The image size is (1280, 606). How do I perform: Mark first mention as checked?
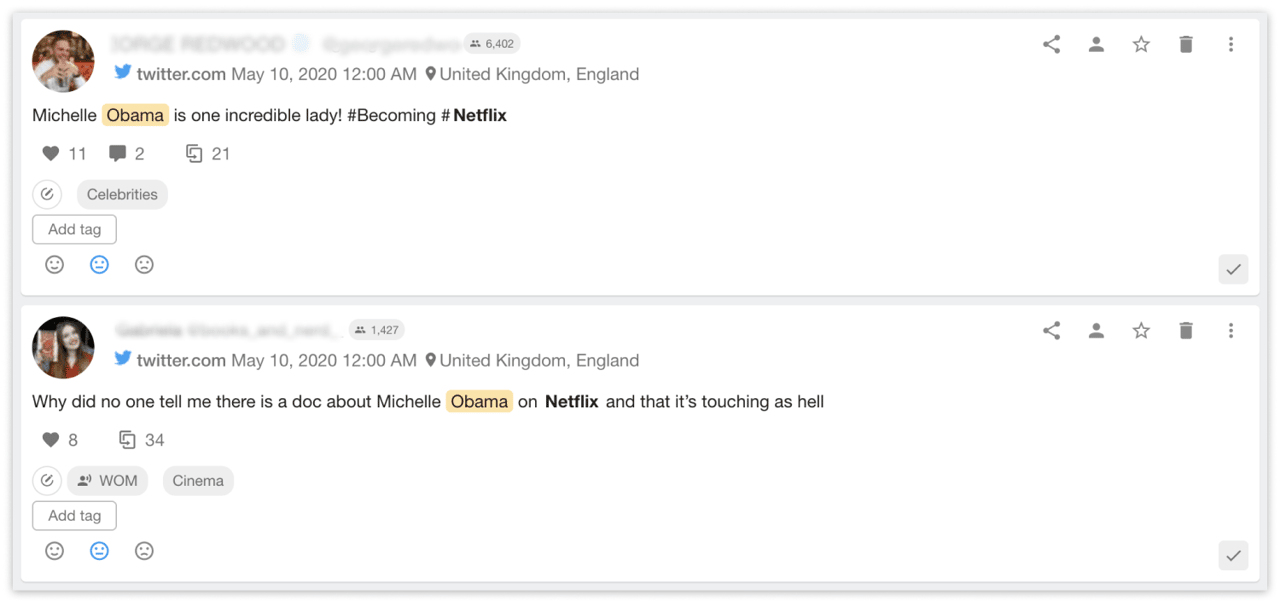point(1233,270)
